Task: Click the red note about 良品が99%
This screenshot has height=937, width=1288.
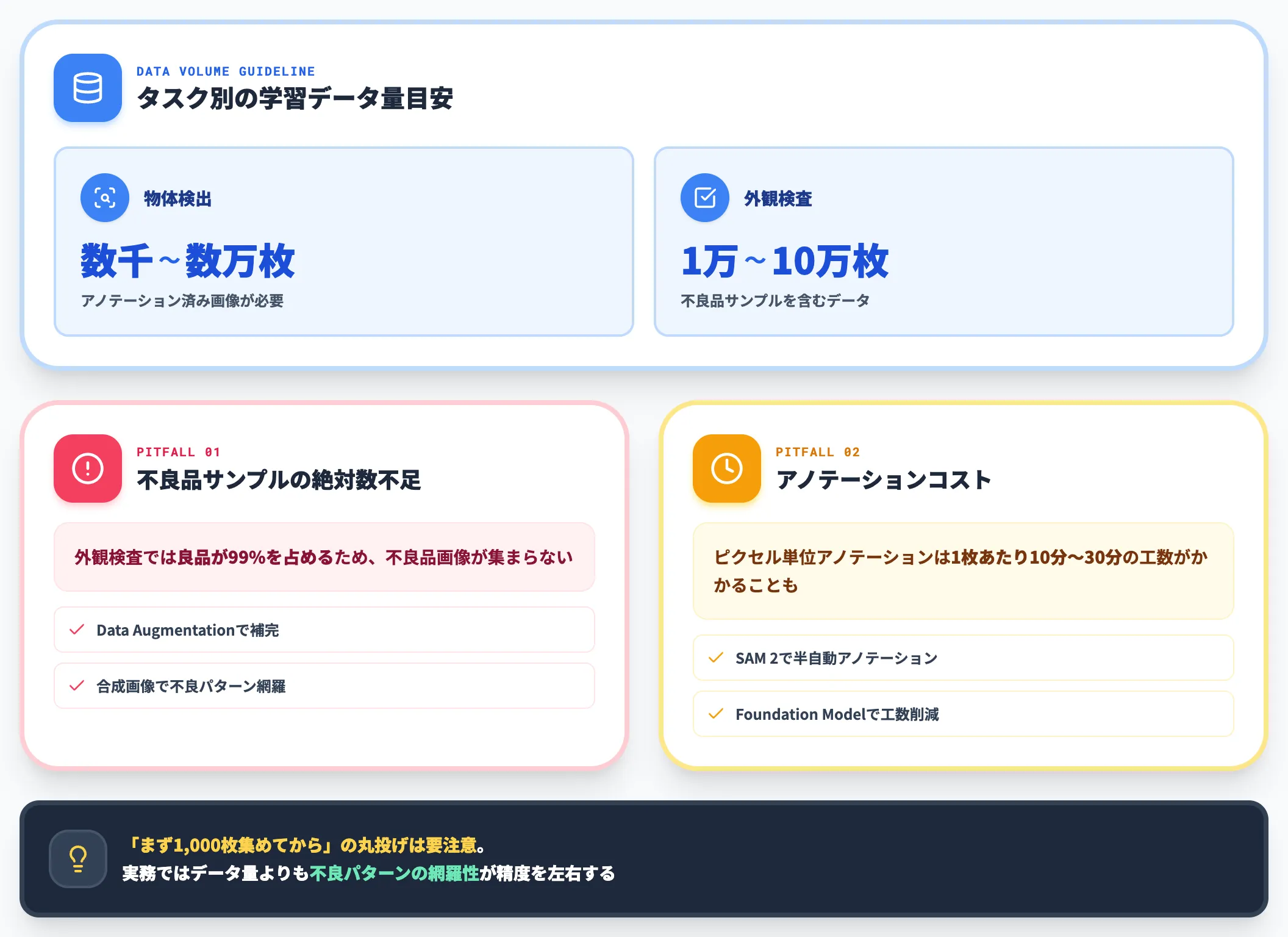Action: (324, 557)
